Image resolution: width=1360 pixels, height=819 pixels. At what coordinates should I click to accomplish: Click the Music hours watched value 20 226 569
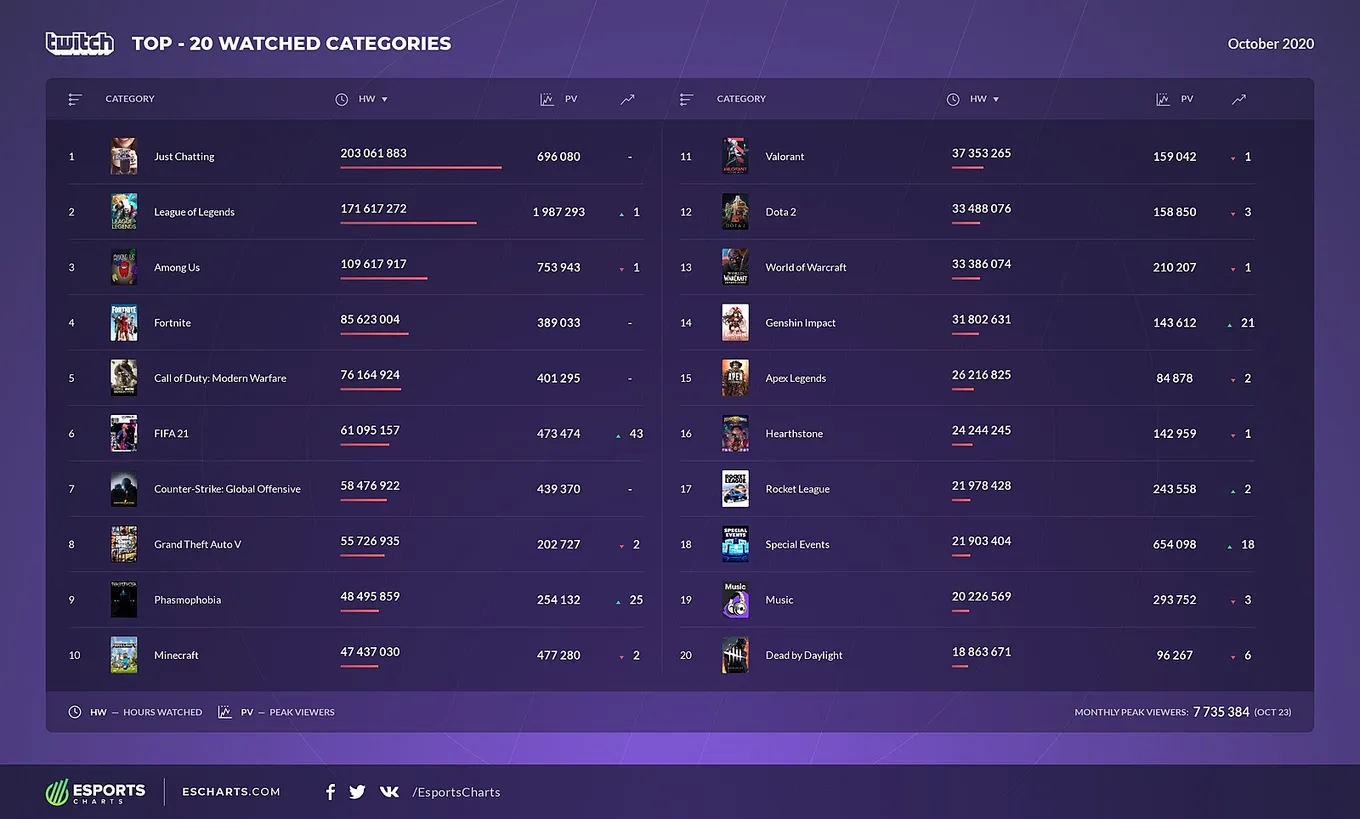coord(981,597)
